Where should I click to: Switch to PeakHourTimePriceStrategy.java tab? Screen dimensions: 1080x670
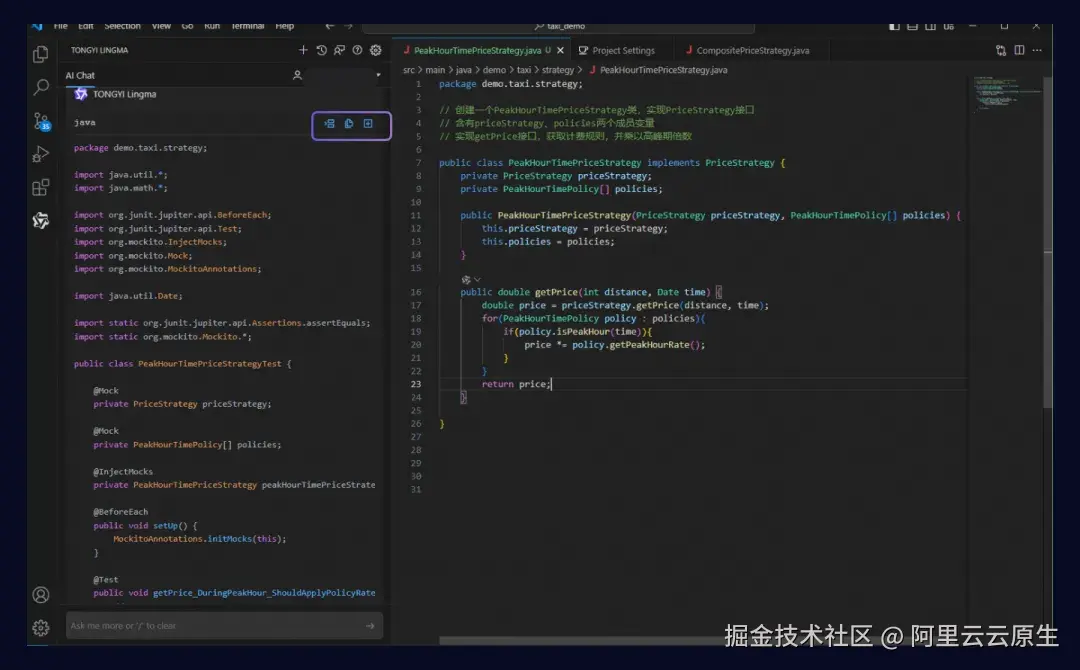pos(477,50)
